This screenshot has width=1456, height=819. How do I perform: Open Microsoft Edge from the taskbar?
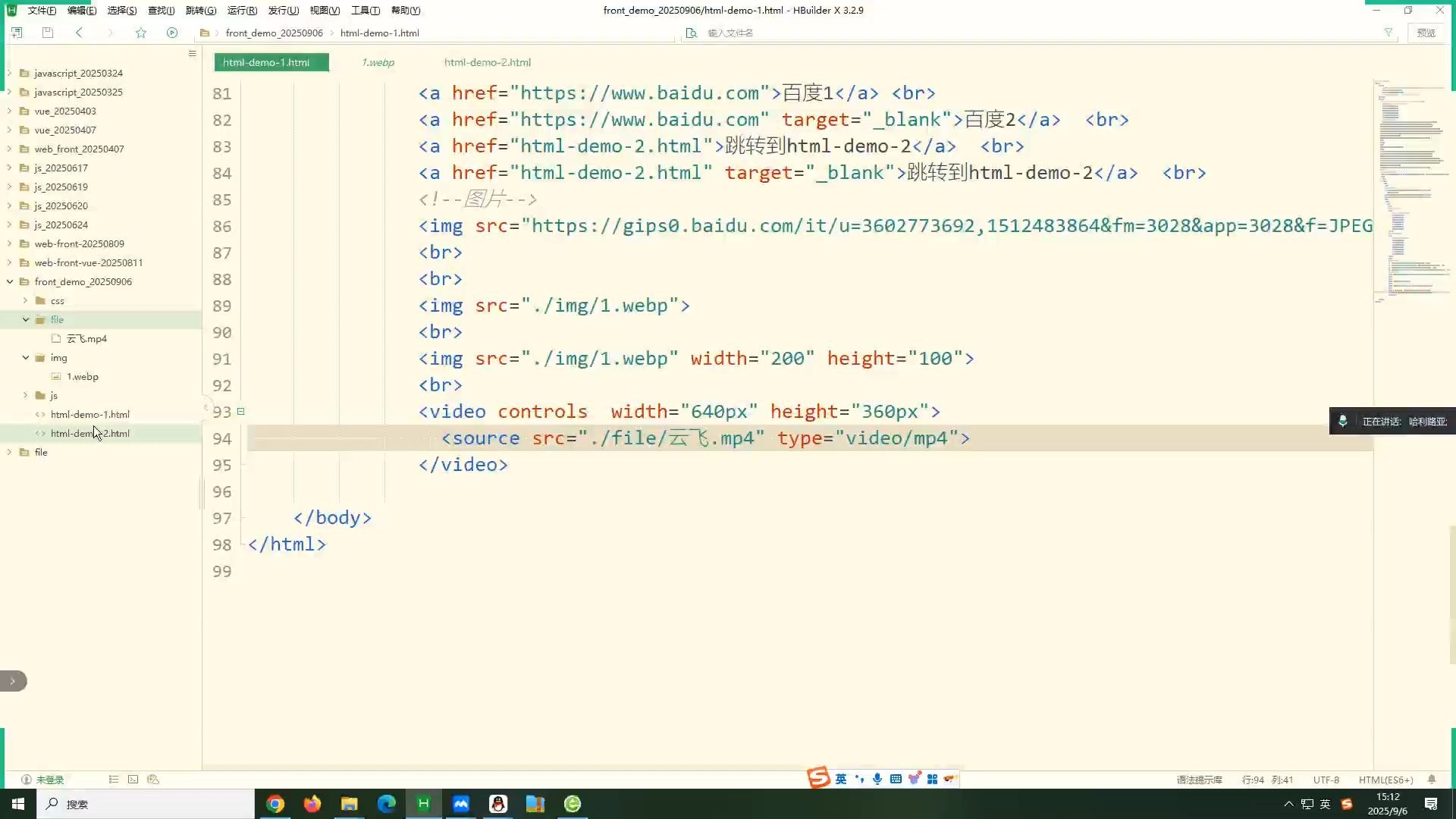387,804
